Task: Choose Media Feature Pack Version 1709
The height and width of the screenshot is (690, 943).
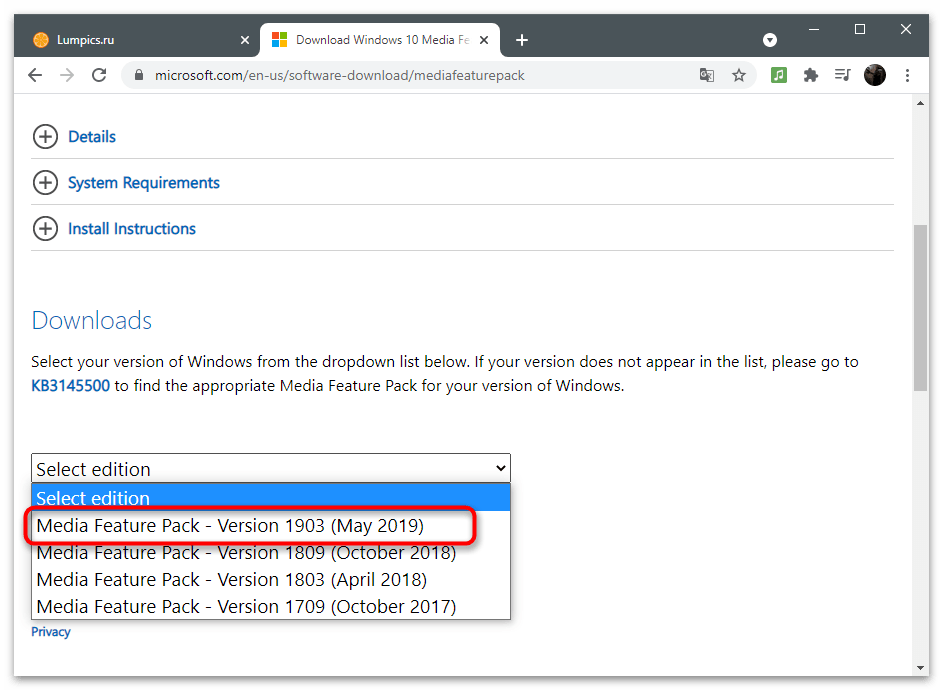Action: click(246, 607)
